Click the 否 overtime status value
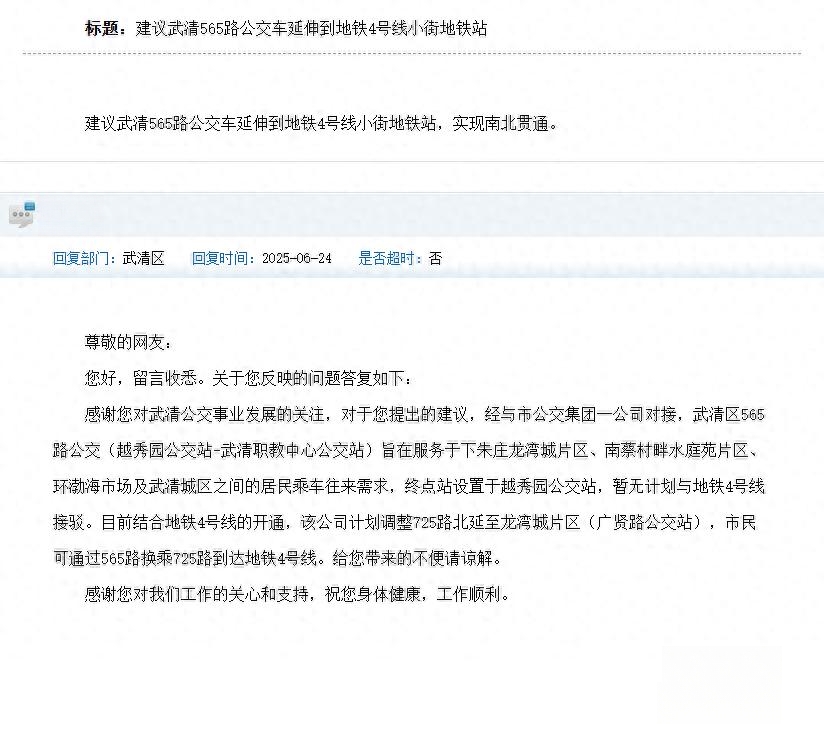Viewport: 824px width, 754px height. click(x=435, y=258)
